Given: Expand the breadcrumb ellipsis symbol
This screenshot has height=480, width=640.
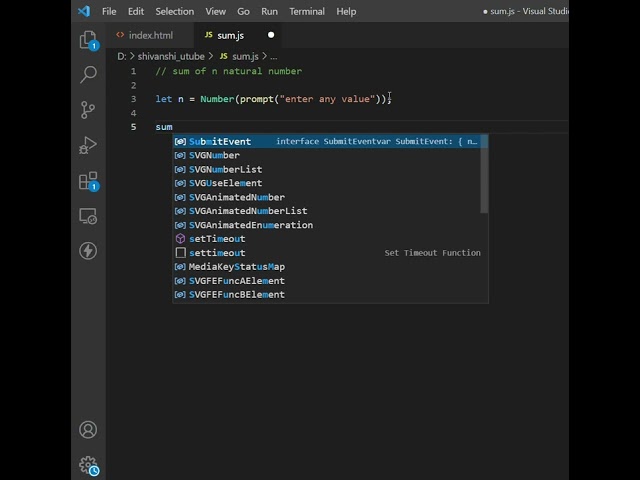Looking at the screenshot, I should coord(273,56).
